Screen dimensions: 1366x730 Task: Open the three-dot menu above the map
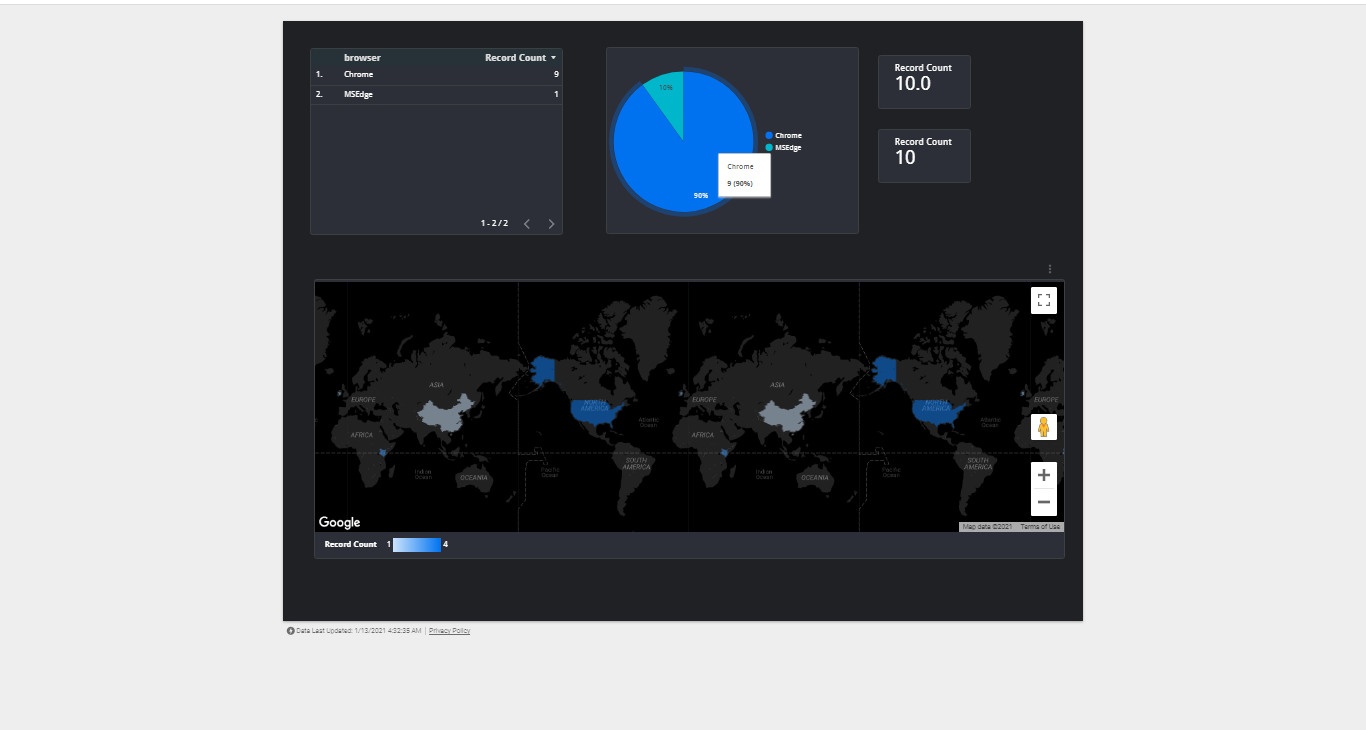(x=1049, y=269)
